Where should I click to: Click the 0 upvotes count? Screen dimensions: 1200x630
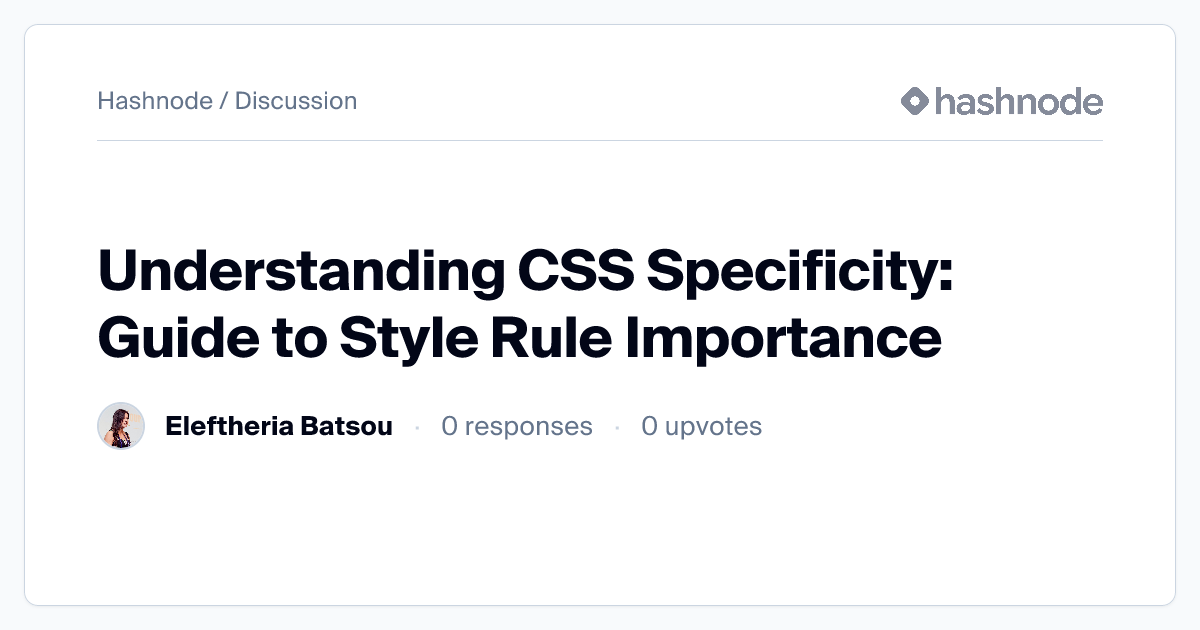point(702,427)
